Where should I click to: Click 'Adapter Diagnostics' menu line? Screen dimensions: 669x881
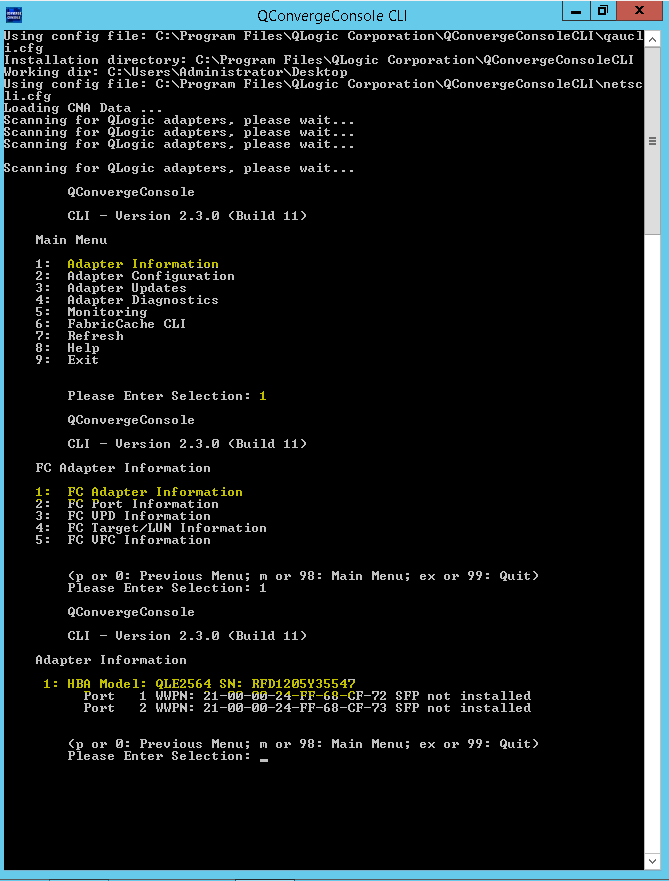coord(127,300)
